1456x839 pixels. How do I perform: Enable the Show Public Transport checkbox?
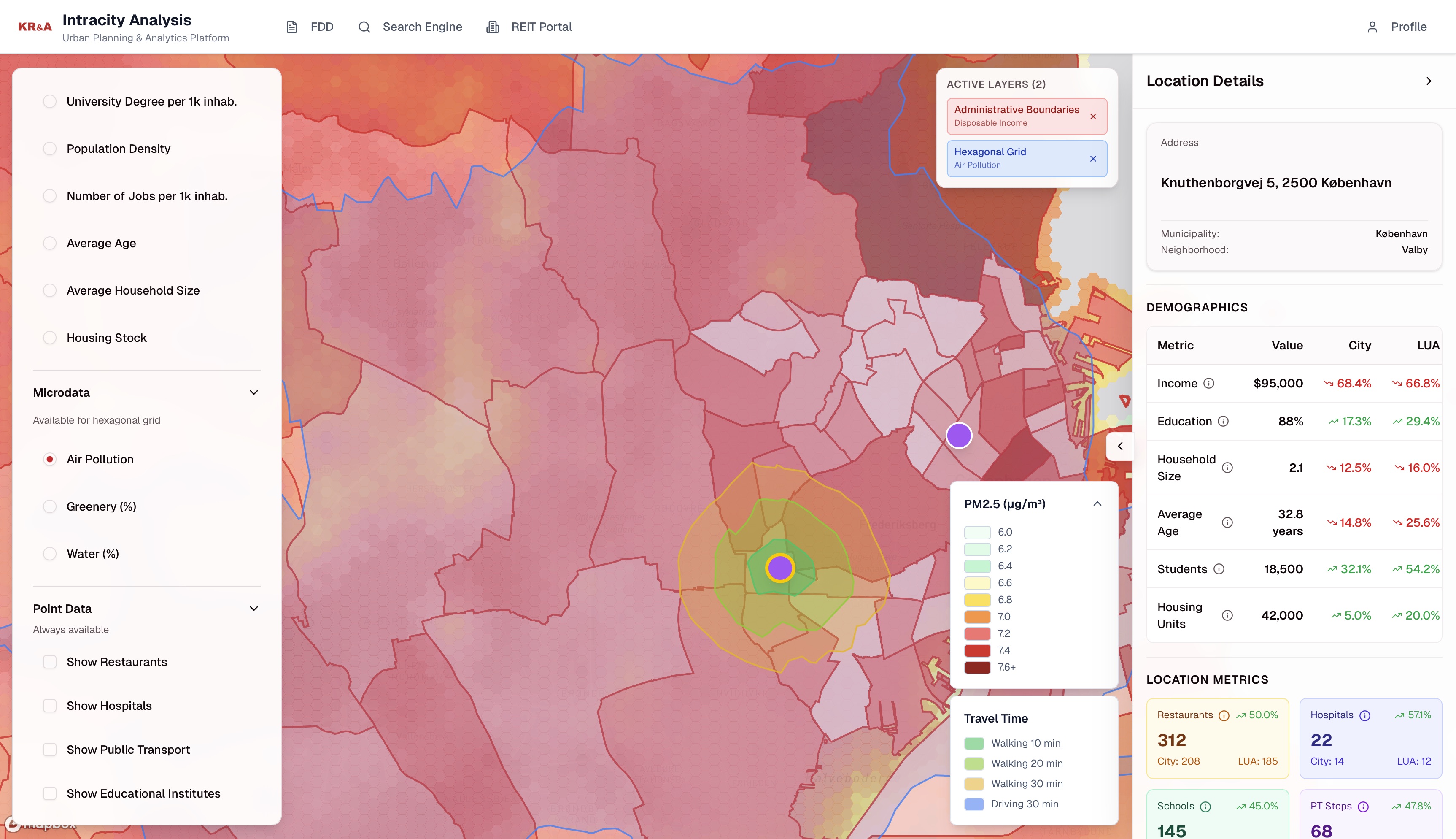pos(50,750)
